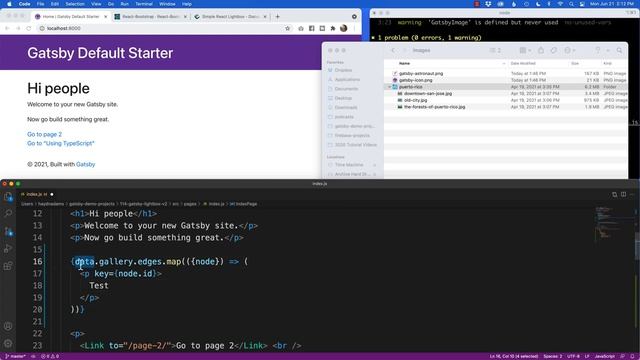
Task: Open the Search icon in VS Code activity bar
Action: [x=8, y=213]
